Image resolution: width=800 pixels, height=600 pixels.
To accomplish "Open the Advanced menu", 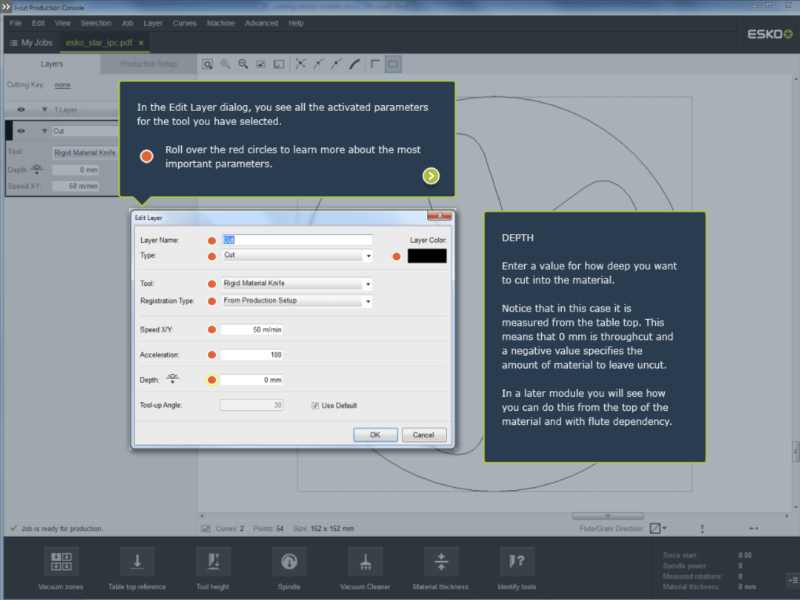I will 262,23.
